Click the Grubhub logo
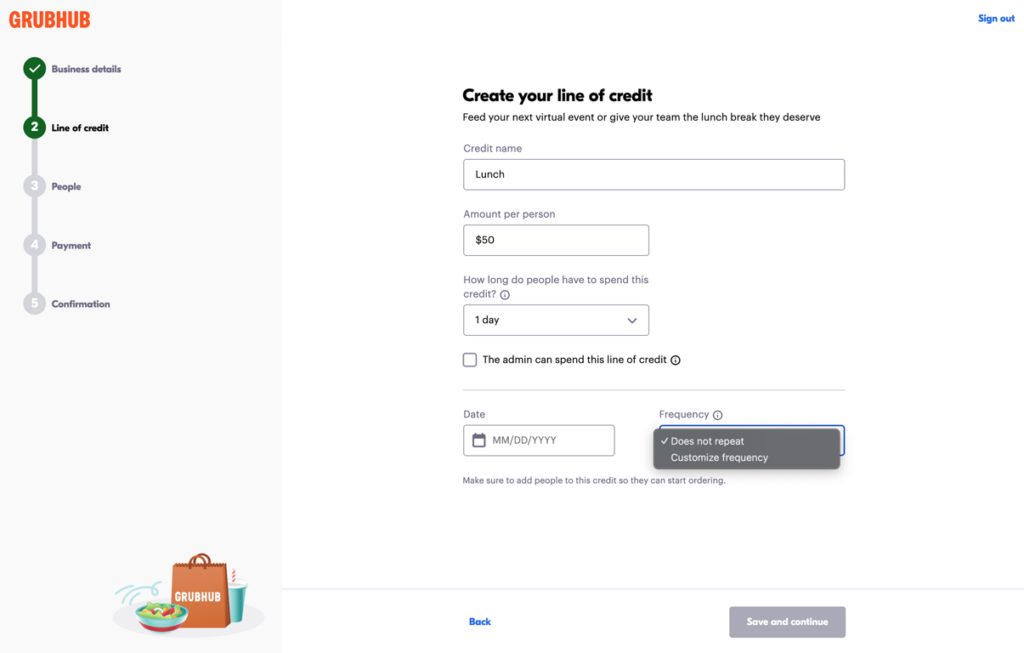Screen dimensions: 1024x653 tap(49, 19)
